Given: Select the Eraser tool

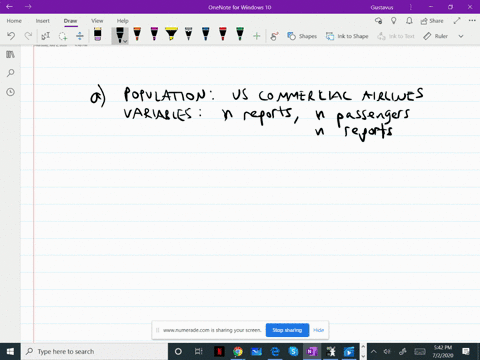Looking at the screenshot, I should (x=97, y=34).
